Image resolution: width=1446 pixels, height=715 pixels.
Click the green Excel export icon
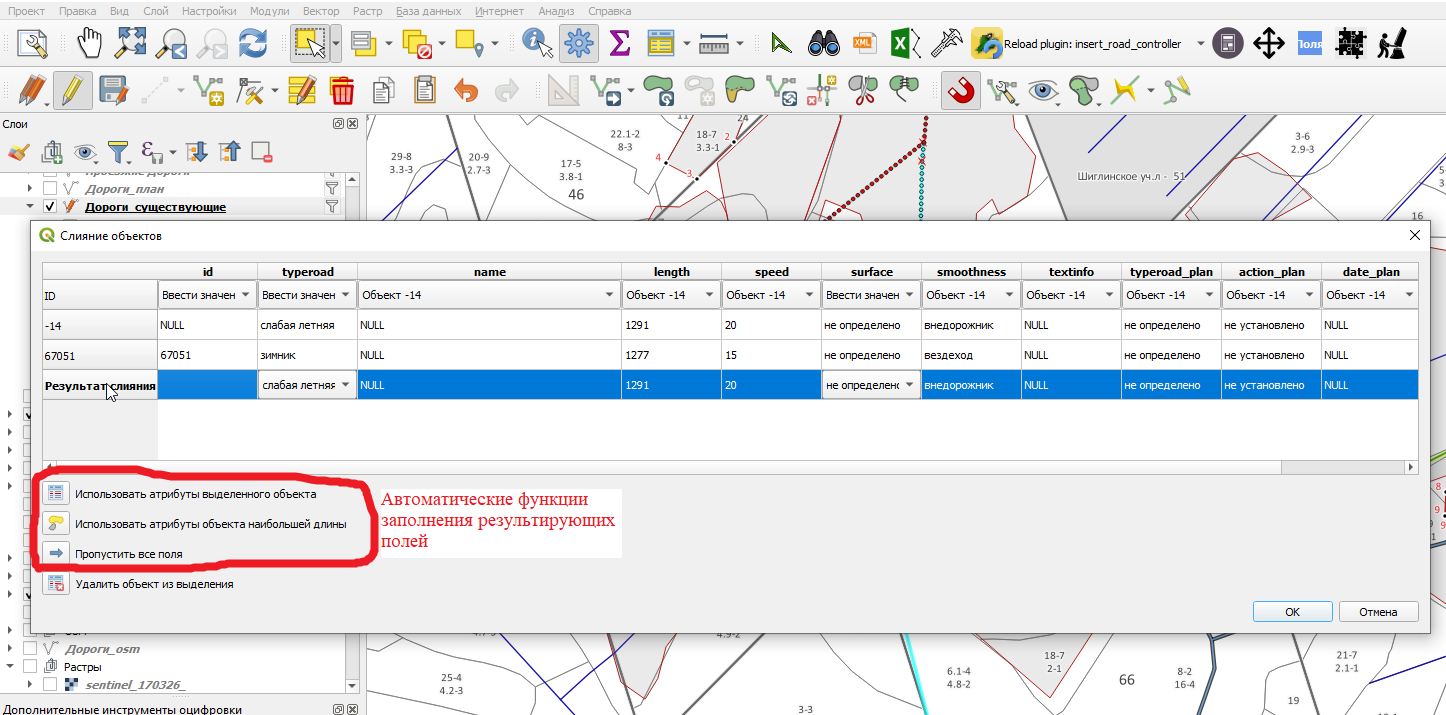(900, 44)
